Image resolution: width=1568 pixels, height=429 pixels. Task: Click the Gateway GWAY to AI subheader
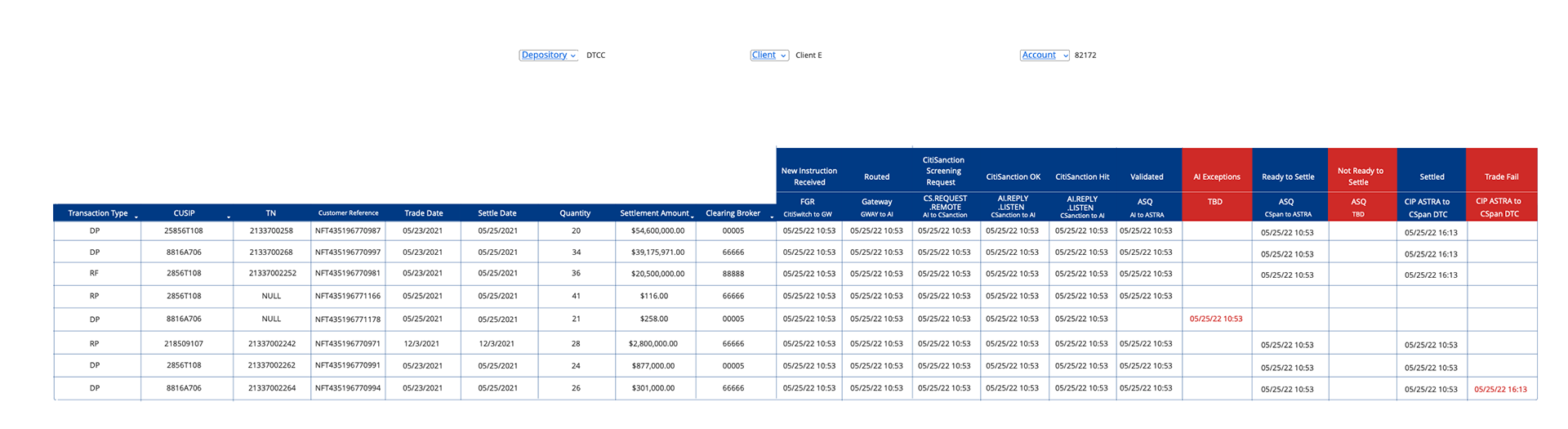(x=876, y=207)
